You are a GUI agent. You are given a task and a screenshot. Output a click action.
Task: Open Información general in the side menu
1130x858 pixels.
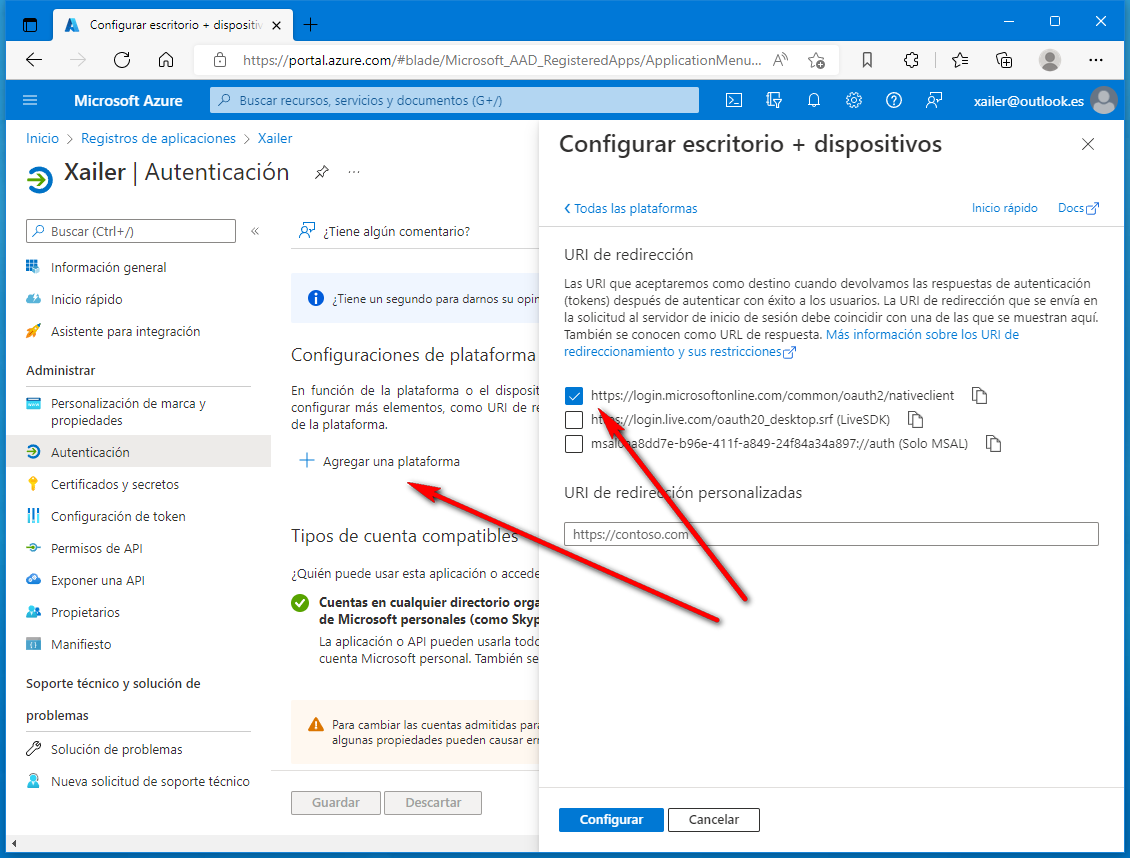click(x=108, y=267)
